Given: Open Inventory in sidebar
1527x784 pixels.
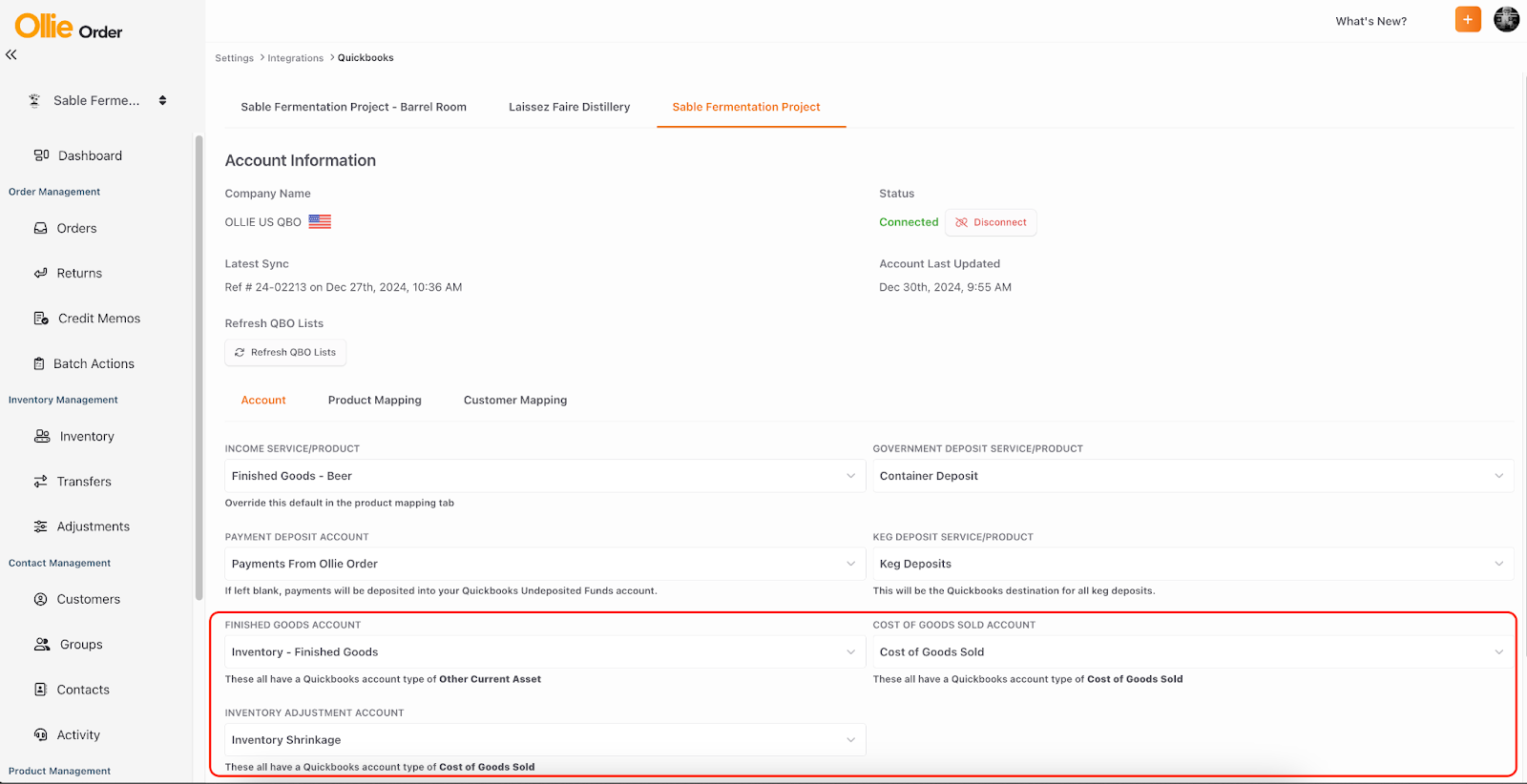Looking at the screenshot, I should coord(87,436).
